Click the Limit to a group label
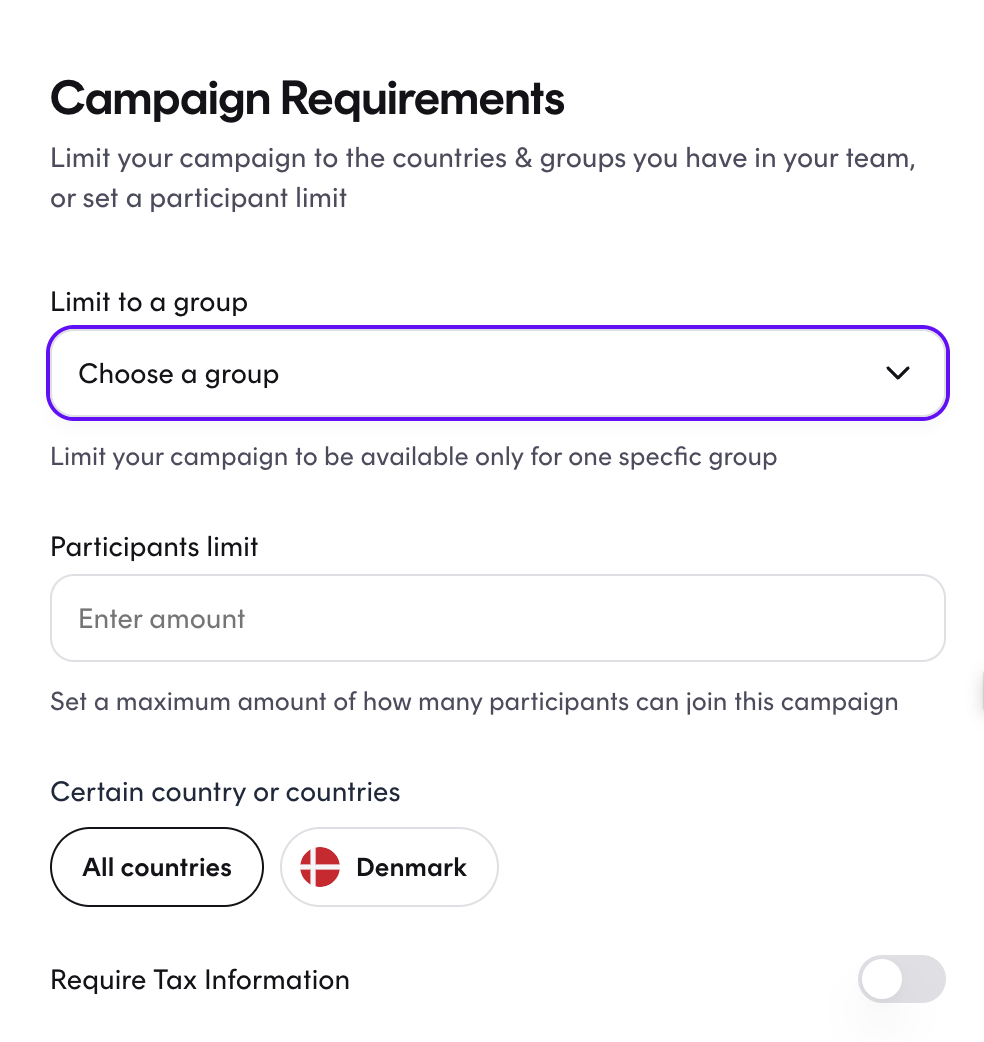The height and width of the screenshot is (1042, 984). (149, 302)
